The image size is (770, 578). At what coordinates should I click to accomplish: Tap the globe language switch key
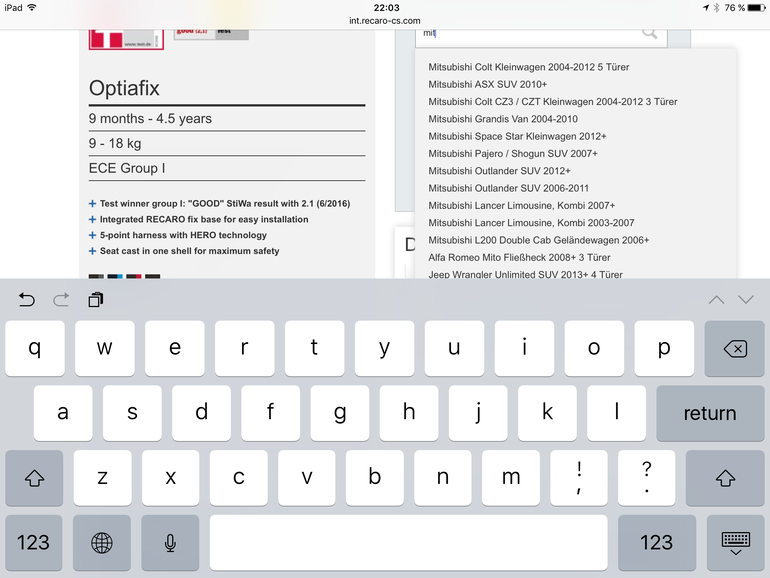pos(102,542)
